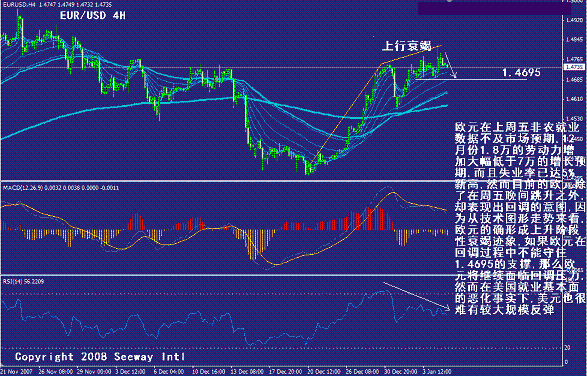
Task: Click the 'EUR/USD 4H' chart title
Action: (x=92, y=16)
